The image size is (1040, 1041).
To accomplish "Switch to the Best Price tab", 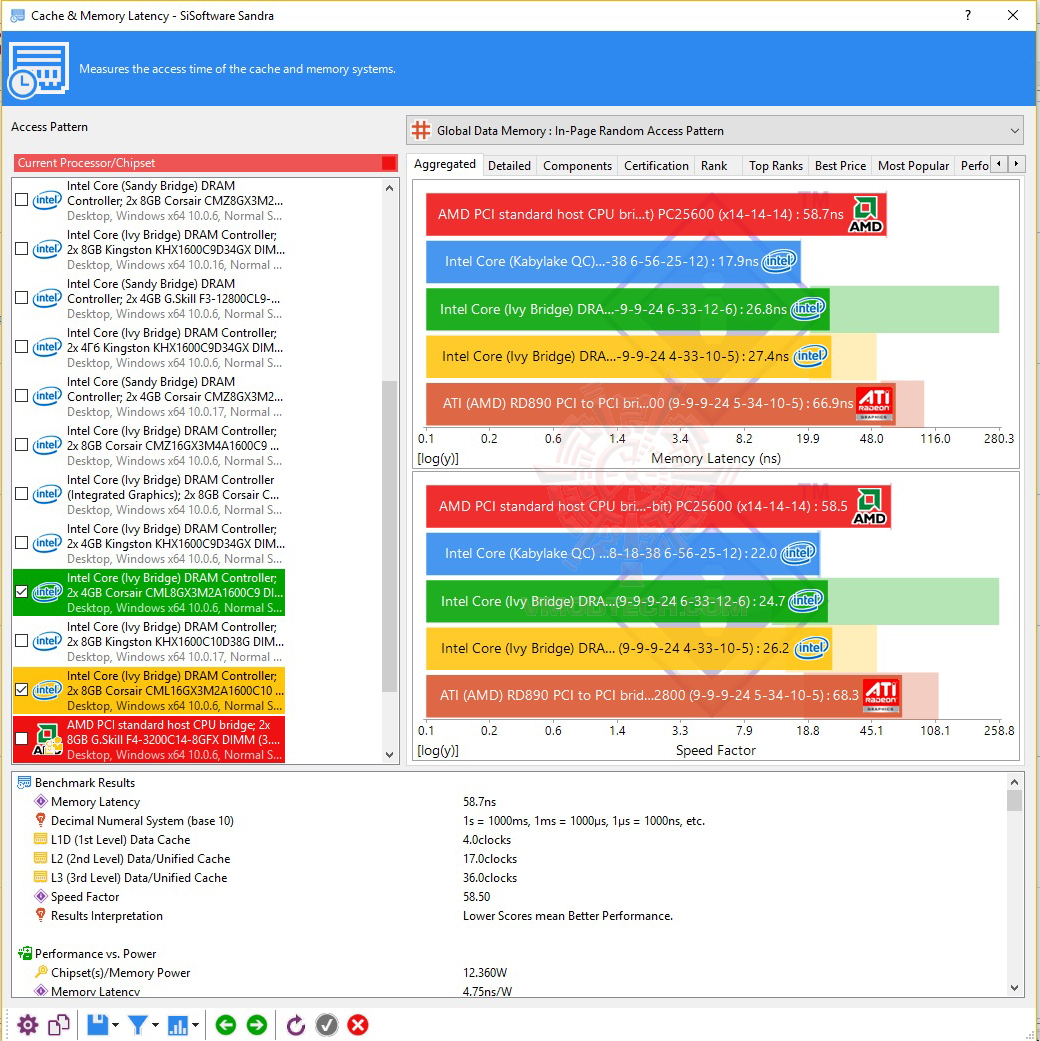I will point(840,165).
